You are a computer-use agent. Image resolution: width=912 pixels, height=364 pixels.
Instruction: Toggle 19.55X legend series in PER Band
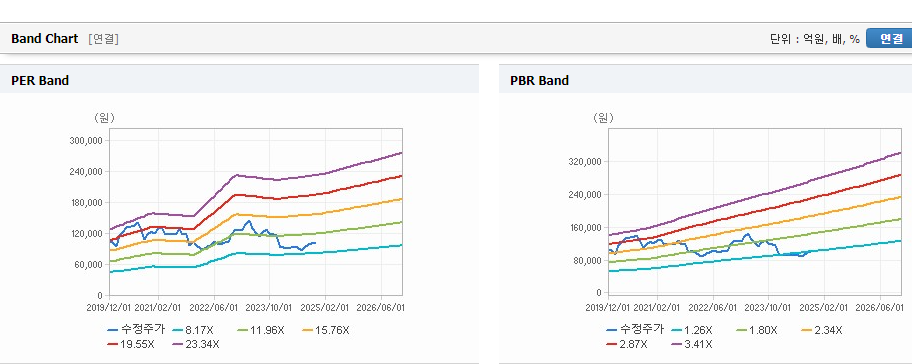(x=131, y=344)
